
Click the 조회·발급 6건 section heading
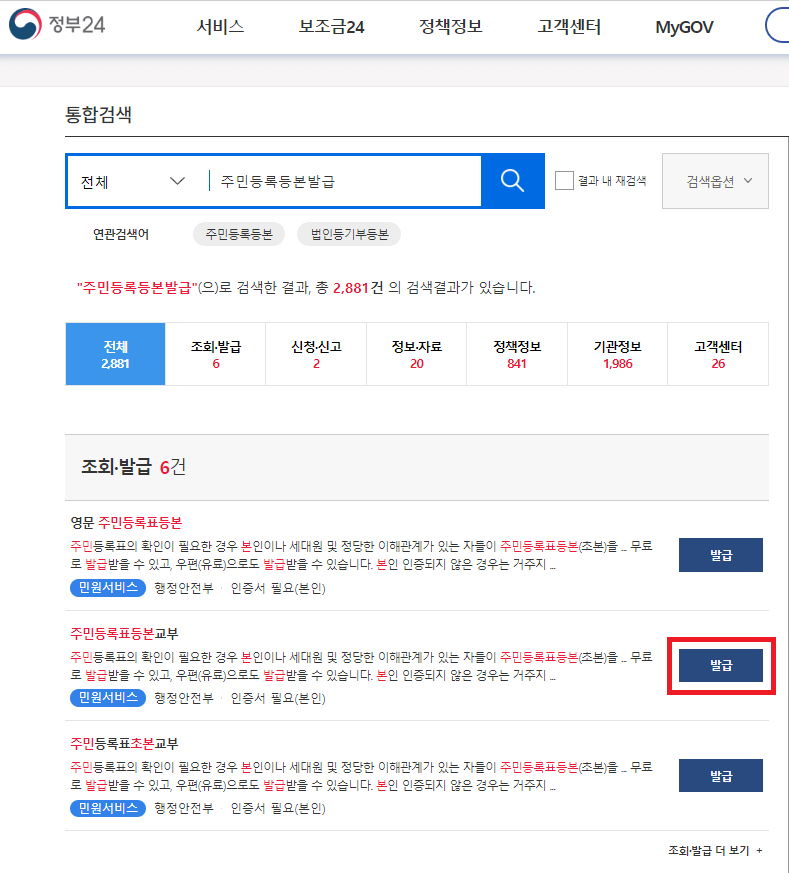[x=134, y=467]
